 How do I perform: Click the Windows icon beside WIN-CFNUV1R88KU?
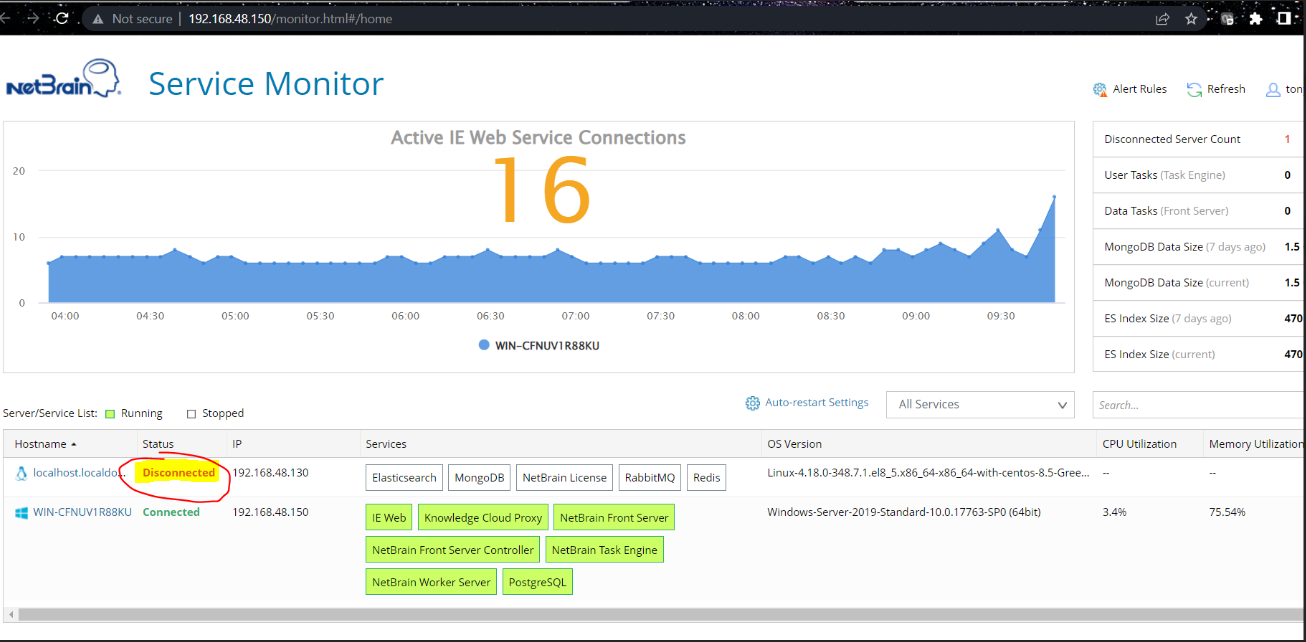point(21,512)
